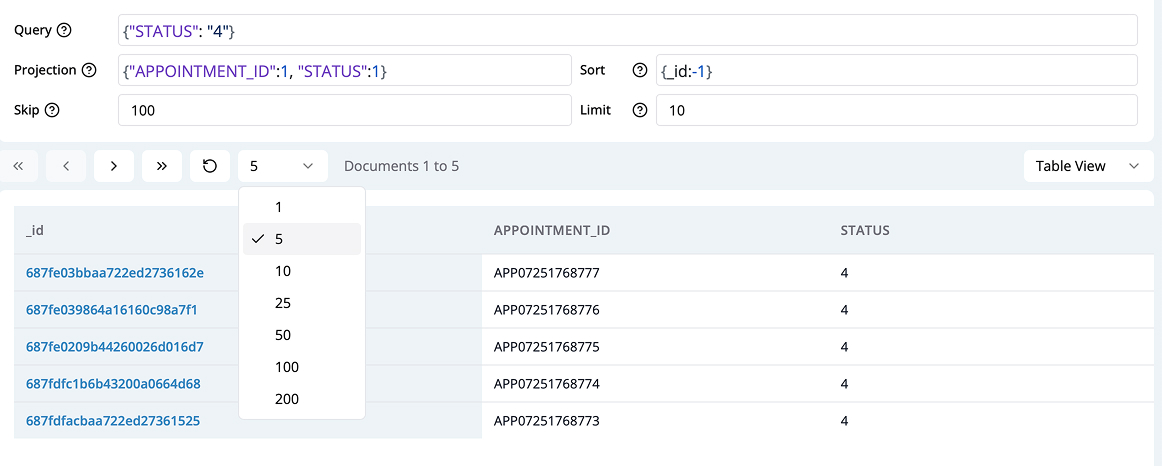Open document 687fe03bbaa722ed2736162e
The image size is (1162, 466).
pyautogui.click(x=115, y=273)
